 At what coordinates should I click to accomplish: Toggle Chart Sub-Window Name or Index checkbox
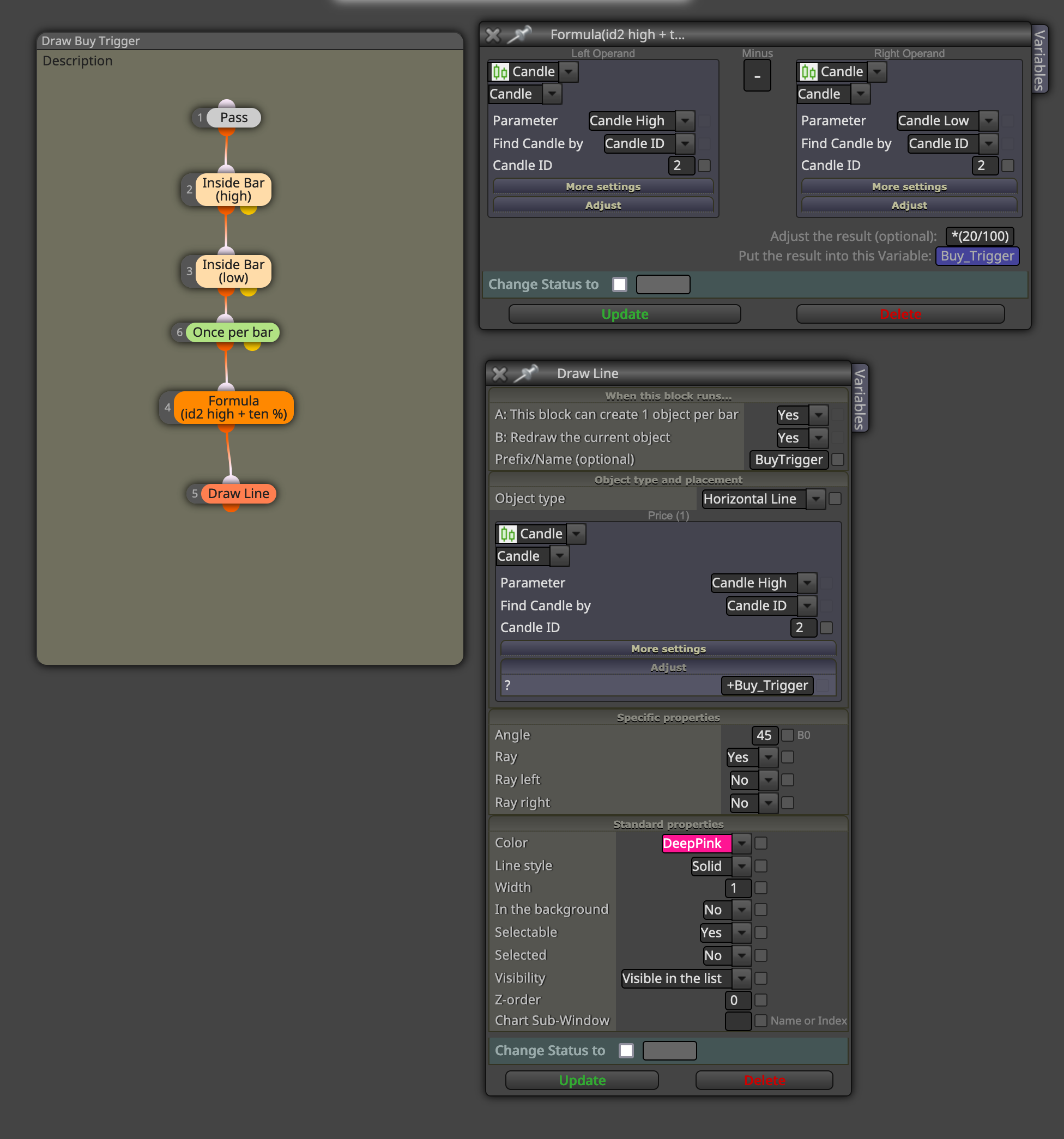click(x=761, y=1021)
